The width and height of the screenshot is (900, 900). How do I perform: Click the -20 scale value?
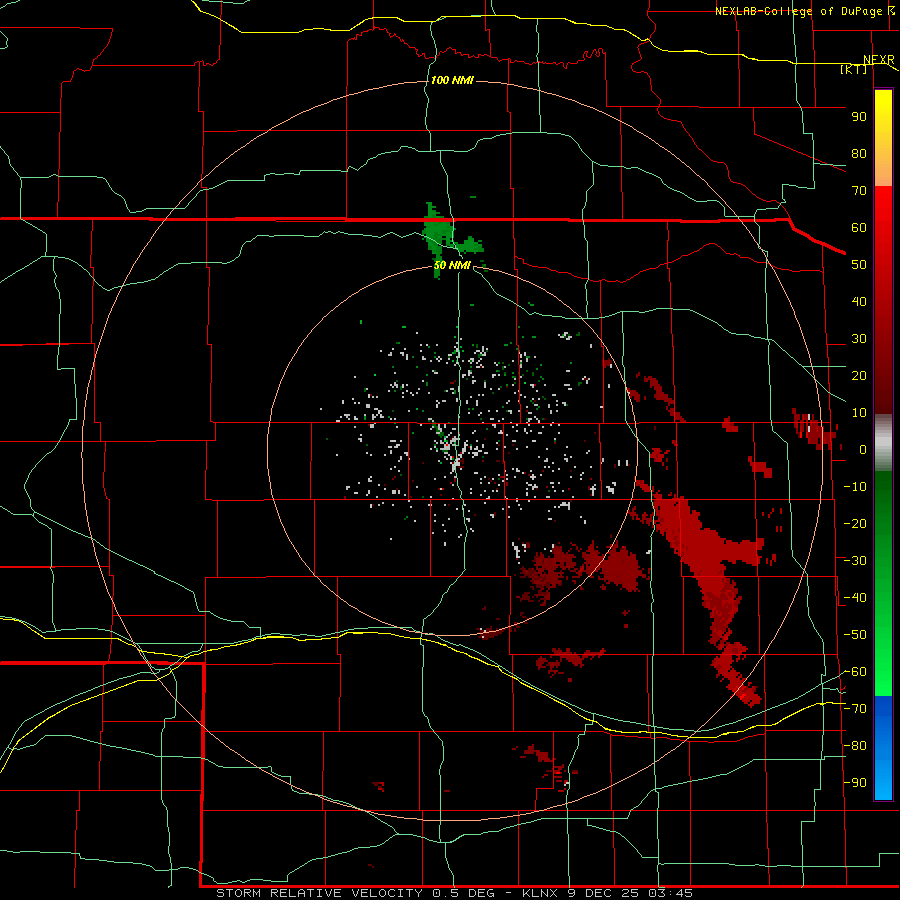[855, 524]
